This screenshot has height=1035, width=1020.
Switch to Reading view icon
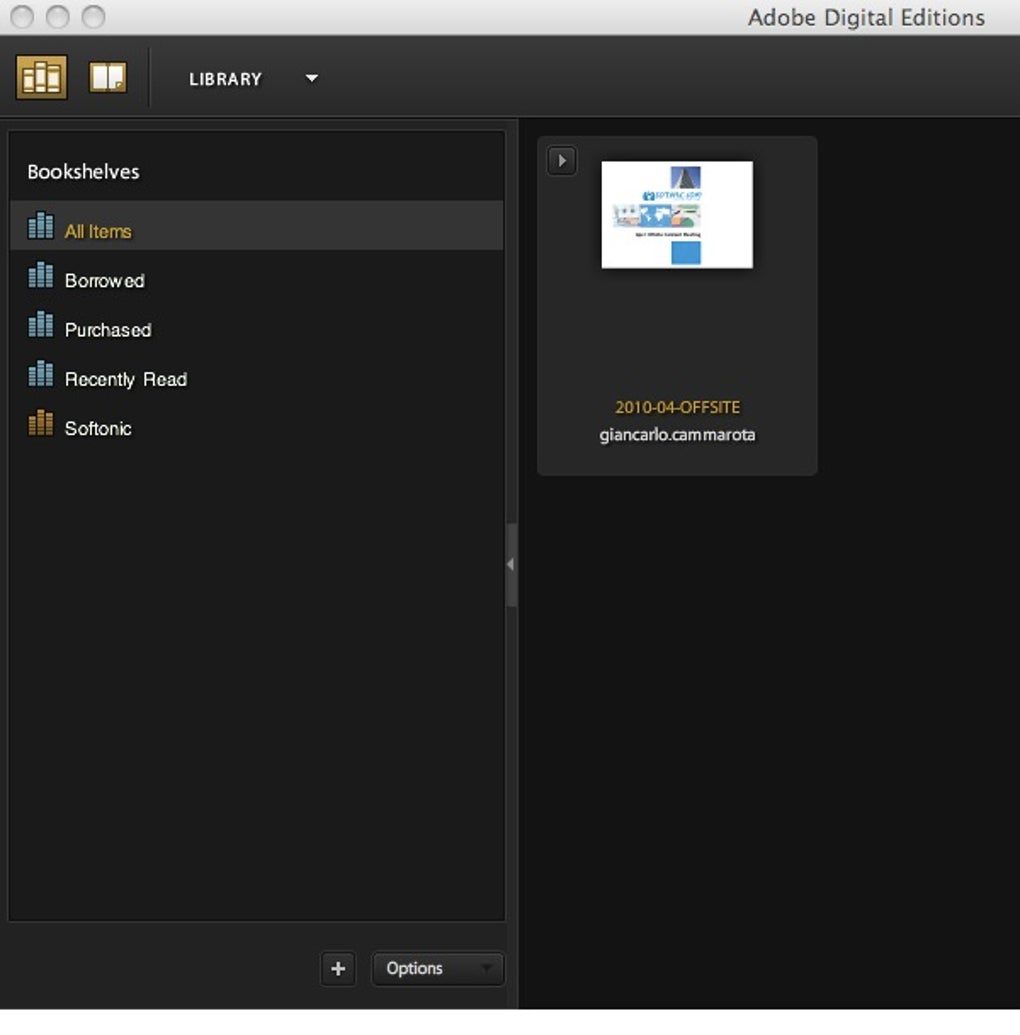coord(108,78)
